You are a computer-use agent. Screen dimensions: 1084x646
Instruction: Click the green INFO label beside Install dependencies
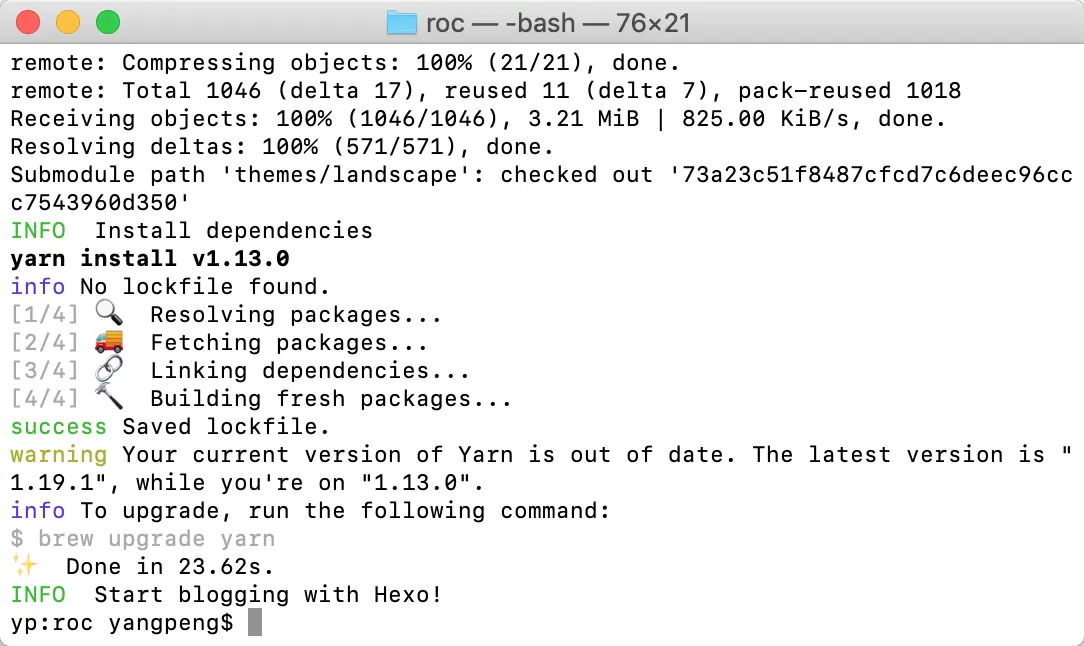[x=38, y=230]
